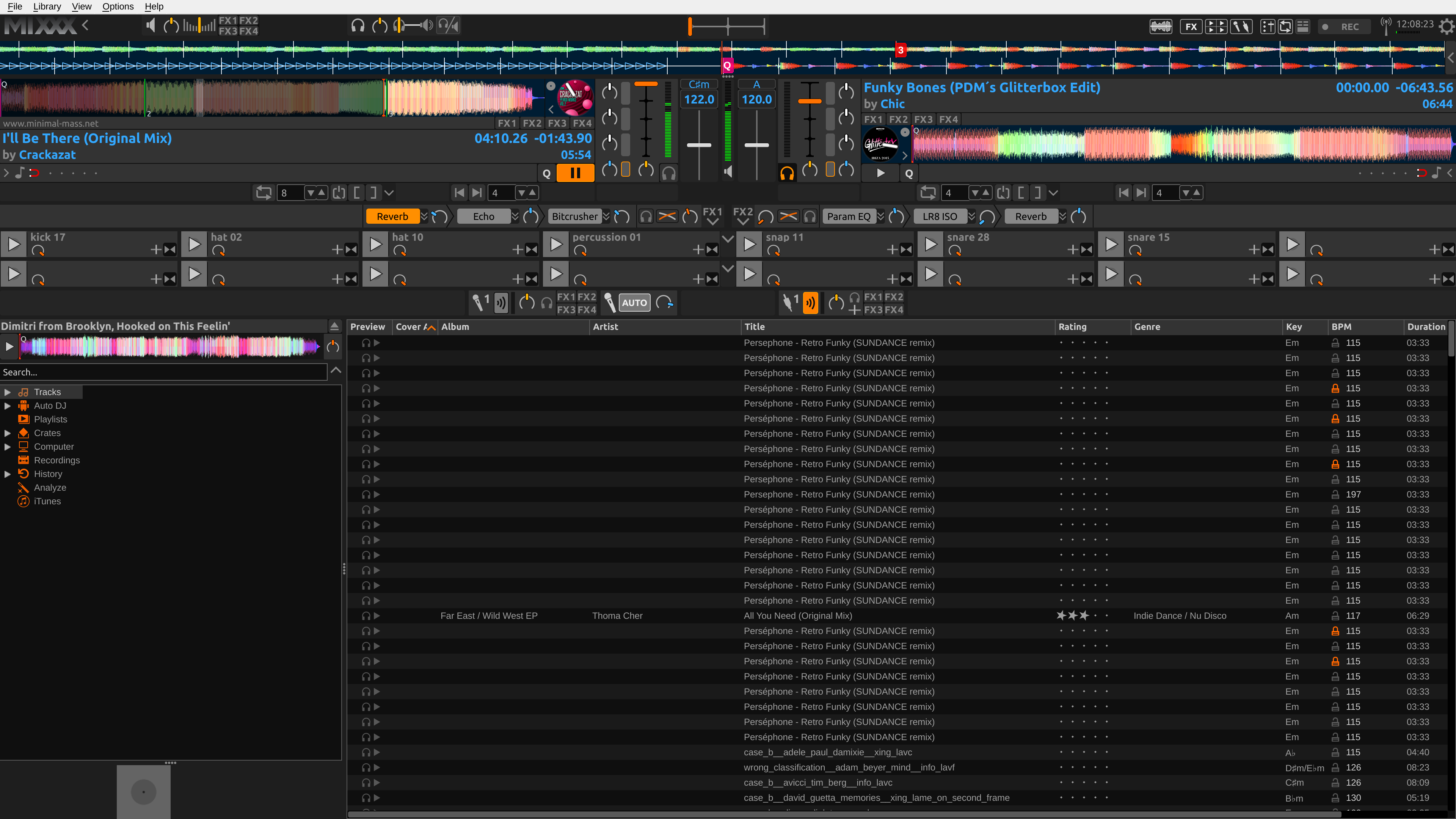Image resolution: width=1456 pixels, height=819 pixels.
Task: Play preview deck track
Action: (9, 347)
